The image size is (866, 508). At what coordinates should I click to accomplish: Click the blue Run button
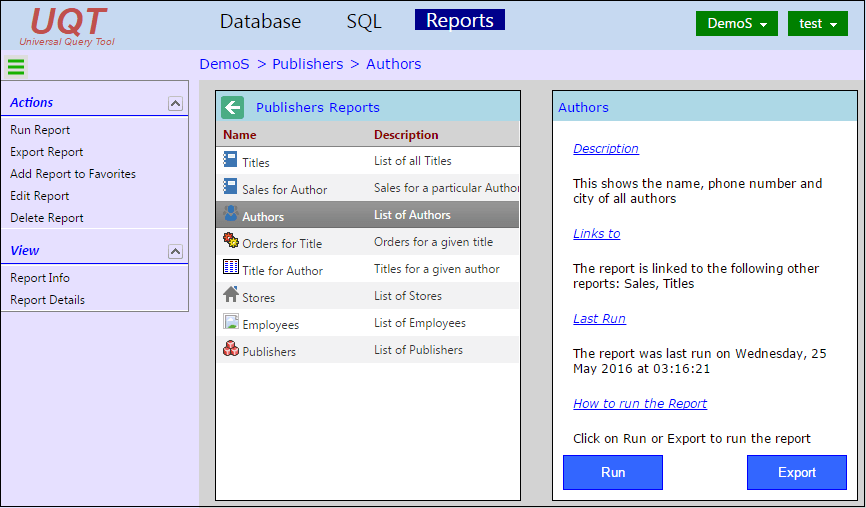click(x=613, y=473)
